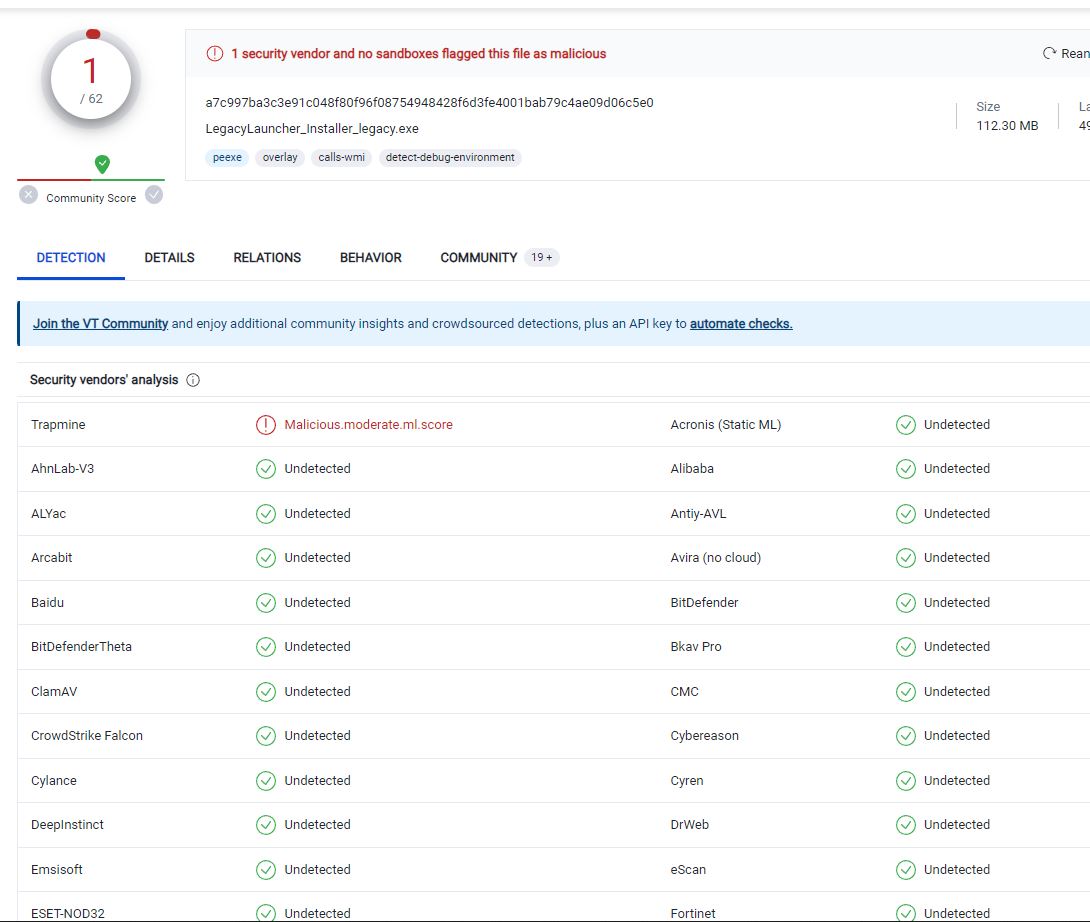Viewport: 1090px width, 922px height.
Task: Click the CrowdStrike Falcon vendor name
Action: pos(87,736)
